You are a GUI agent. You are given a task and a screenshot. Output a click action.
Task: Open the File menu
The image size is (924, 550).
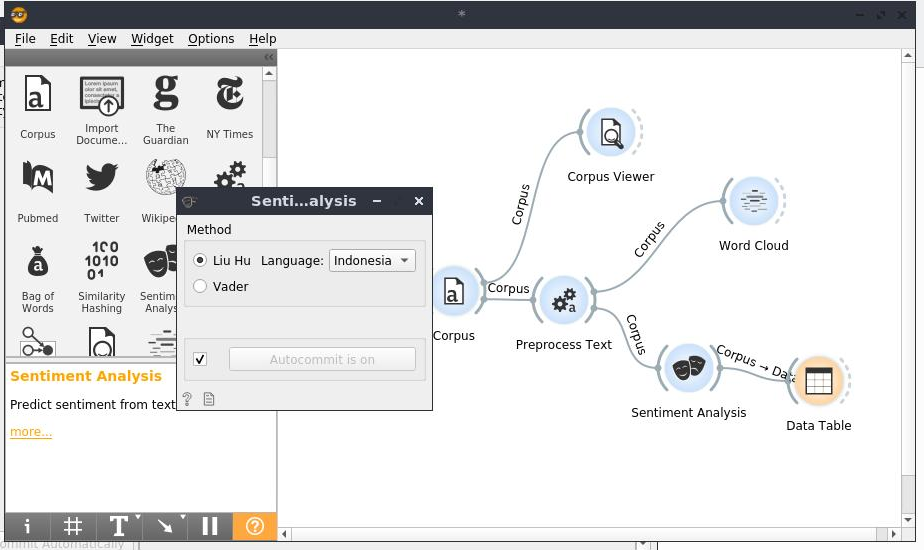click(x=25, y=39)
